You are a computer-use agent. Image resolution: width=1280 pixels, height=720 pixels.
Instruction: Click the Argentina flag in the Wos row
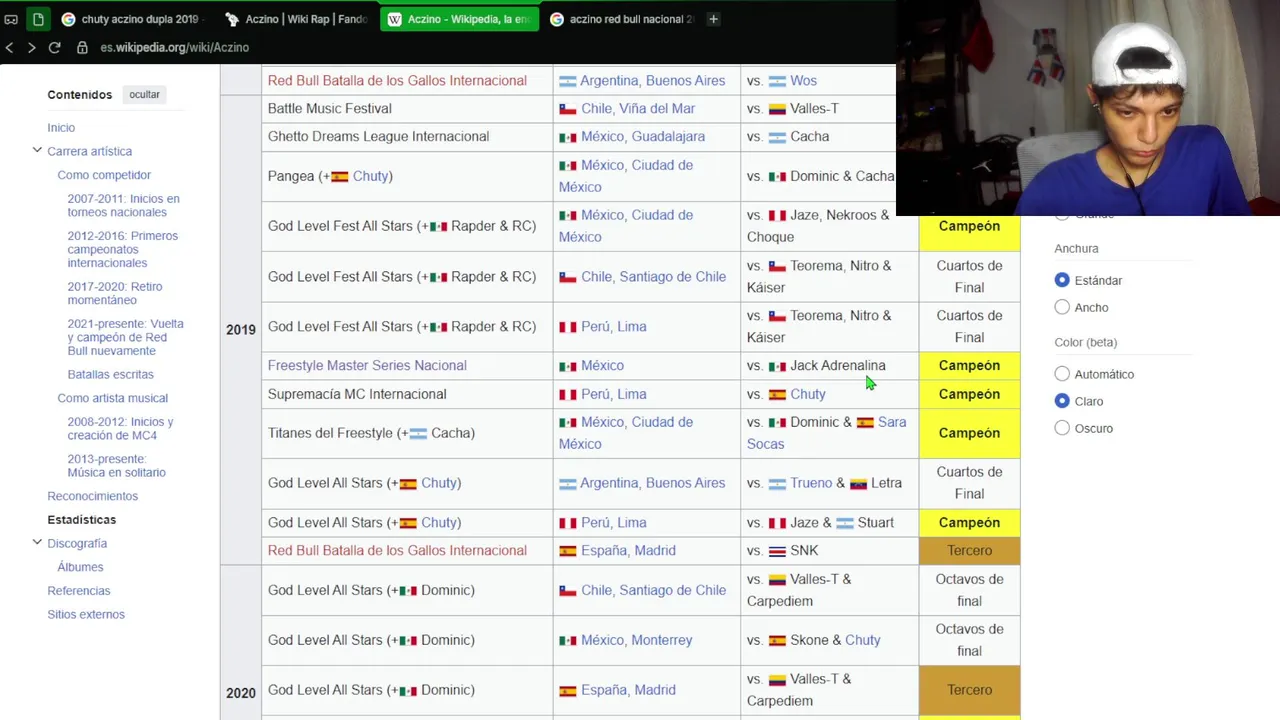click(777, 81)
